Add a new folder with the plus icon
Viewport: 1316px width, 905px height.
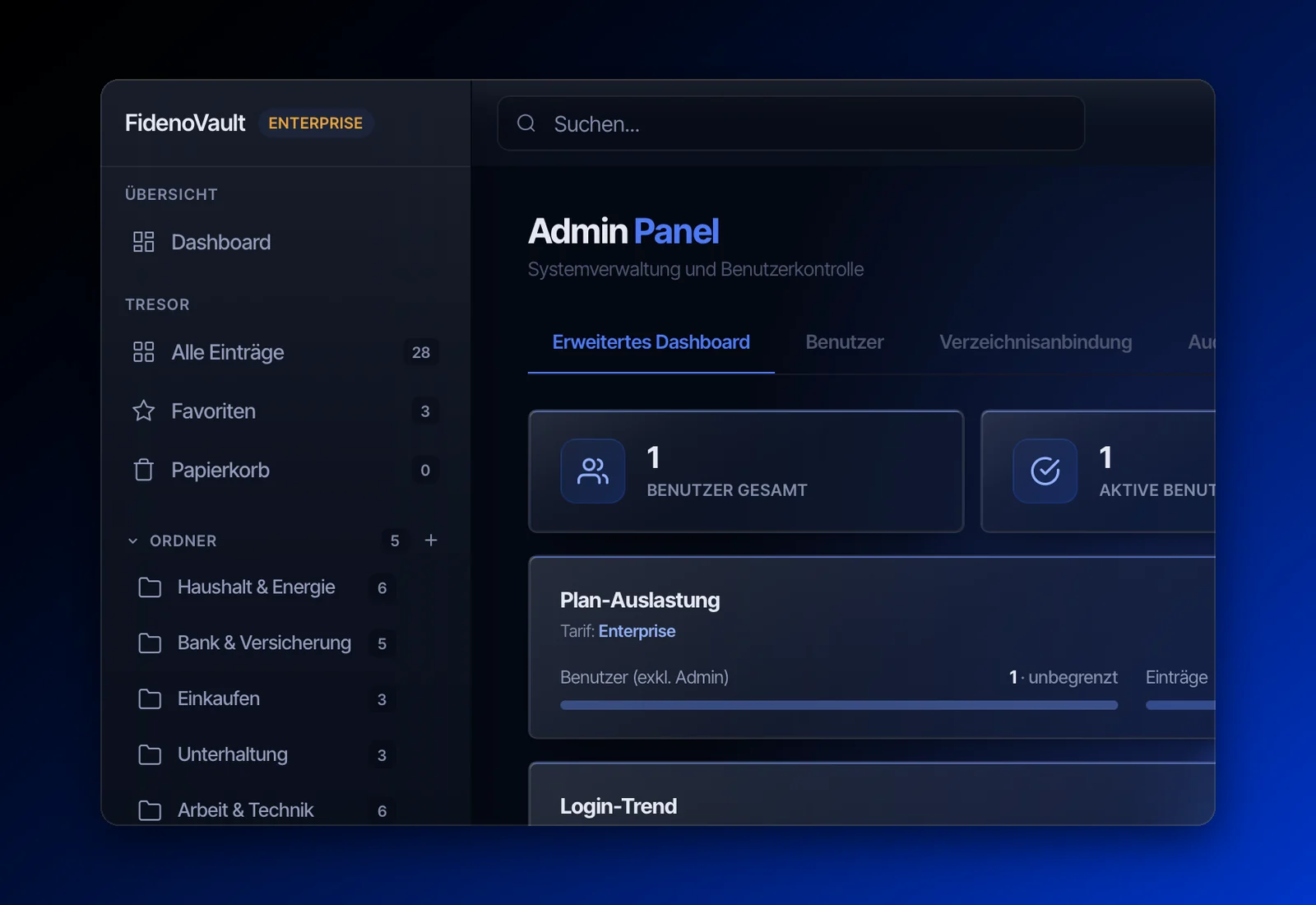click(x=431, y=541)
